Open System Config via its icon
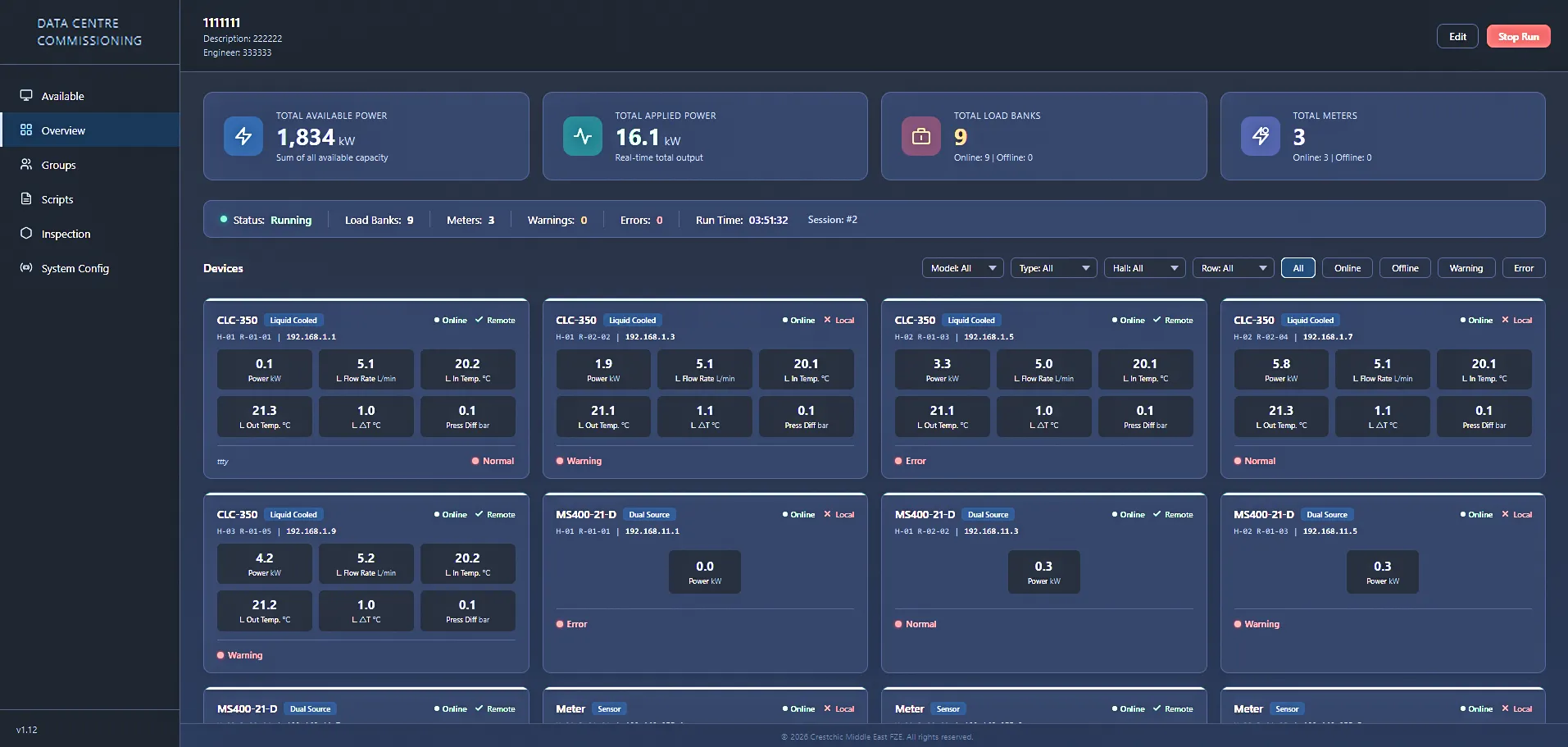The width and height of the screenshot is (1568, 747). (25, 267)
